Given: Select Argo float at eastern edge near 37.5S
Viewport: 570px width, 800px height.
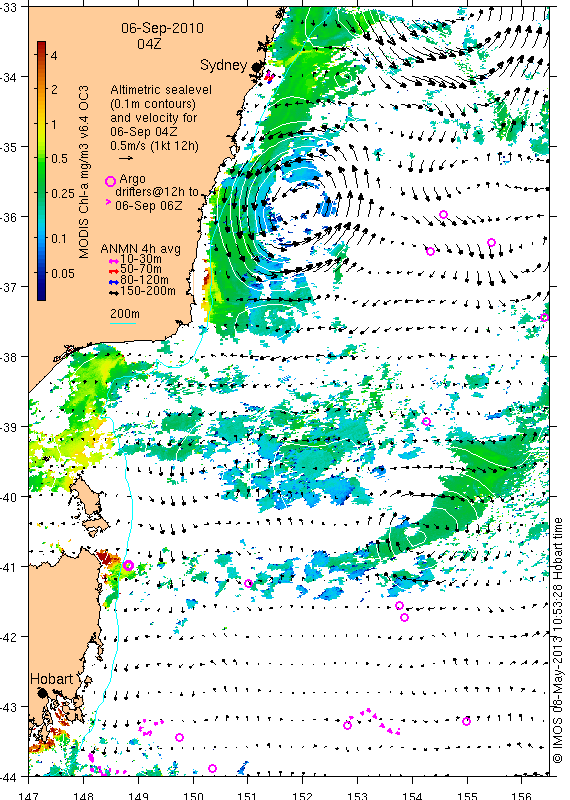Looking at the screenshot, I should click(x=544, y=317).
